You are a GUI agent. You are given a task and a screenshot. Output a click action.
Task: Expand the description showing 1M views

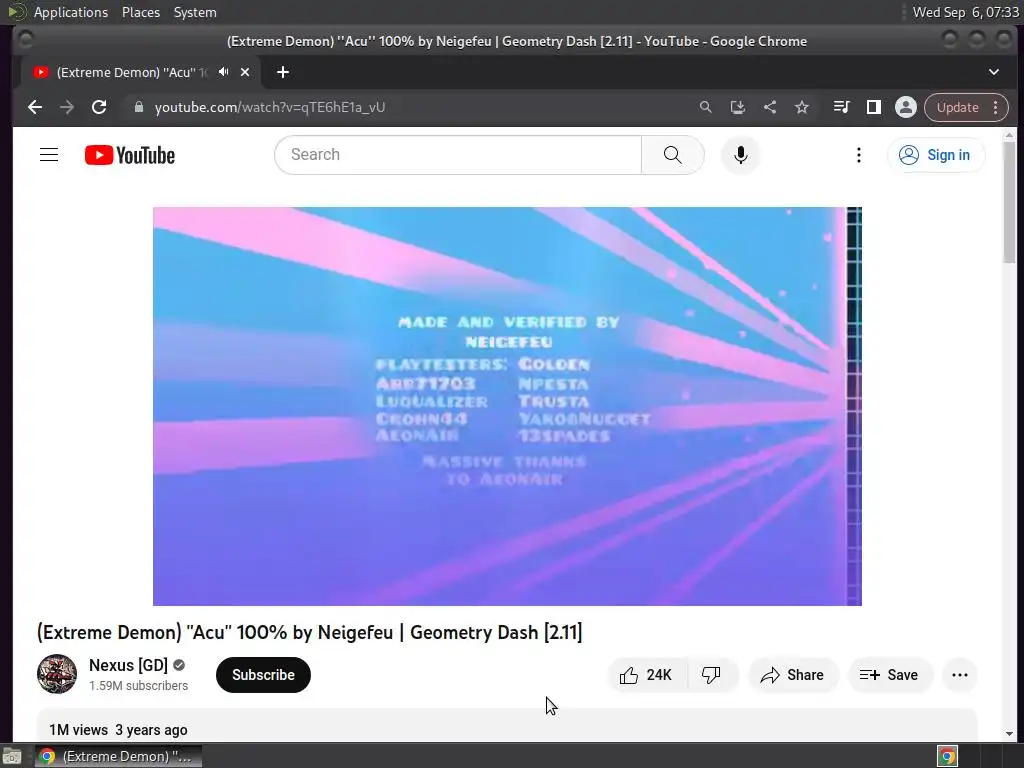pyautogui.click(x=507, y=726)
